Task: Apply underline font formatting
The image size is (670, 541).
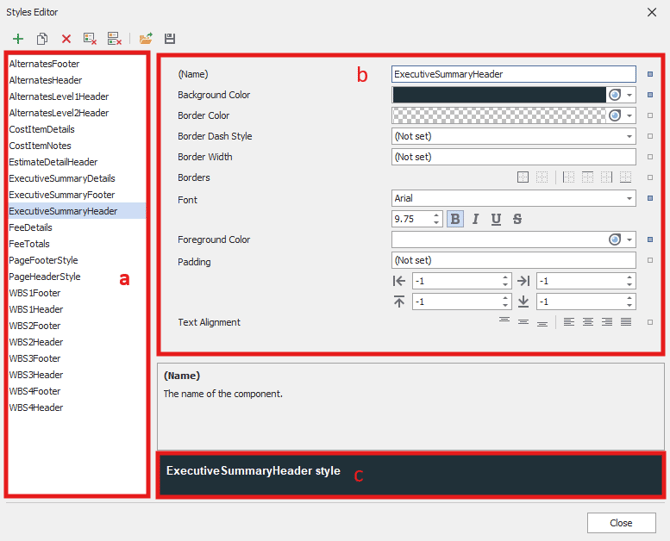Action: pos(496,219)
